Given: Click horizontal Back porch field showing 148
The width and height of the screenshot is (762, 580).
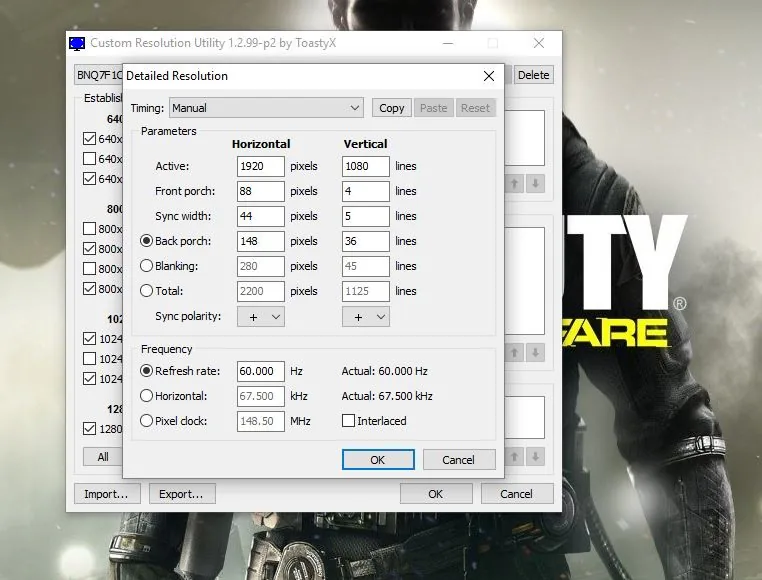Looking at the screenshot, I should (x=261, y=241).
